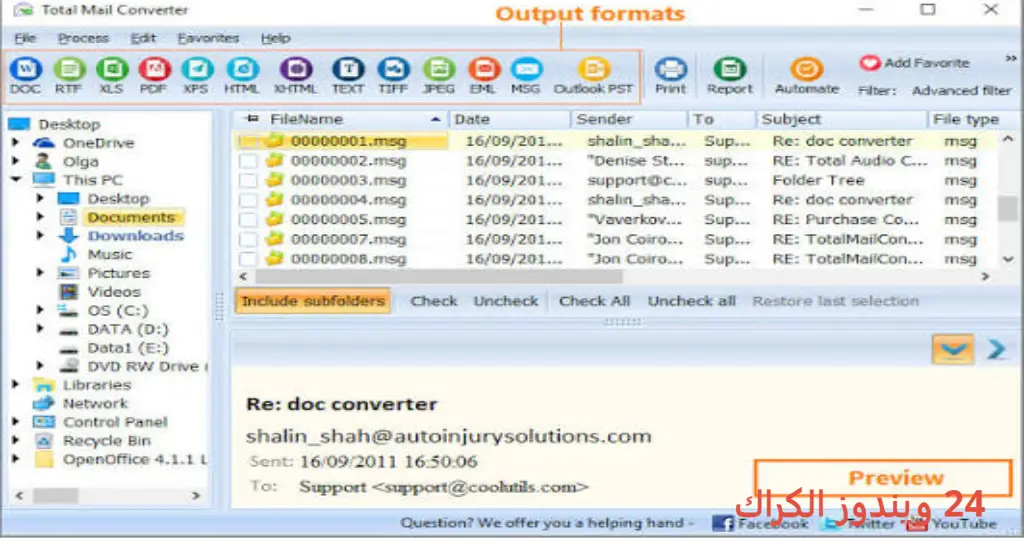
Task: Convert to XHTML format
Action: [x=296, y=76]
